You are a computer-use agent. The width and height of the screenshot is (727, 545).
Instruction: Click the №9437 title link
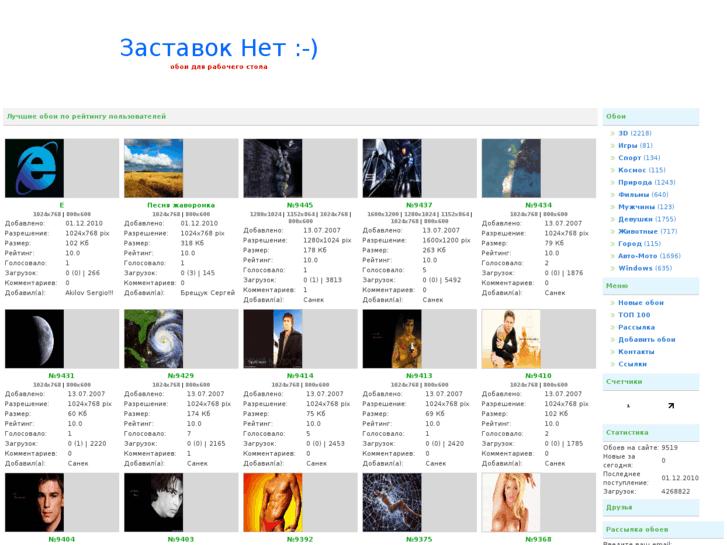pos(419,205)
